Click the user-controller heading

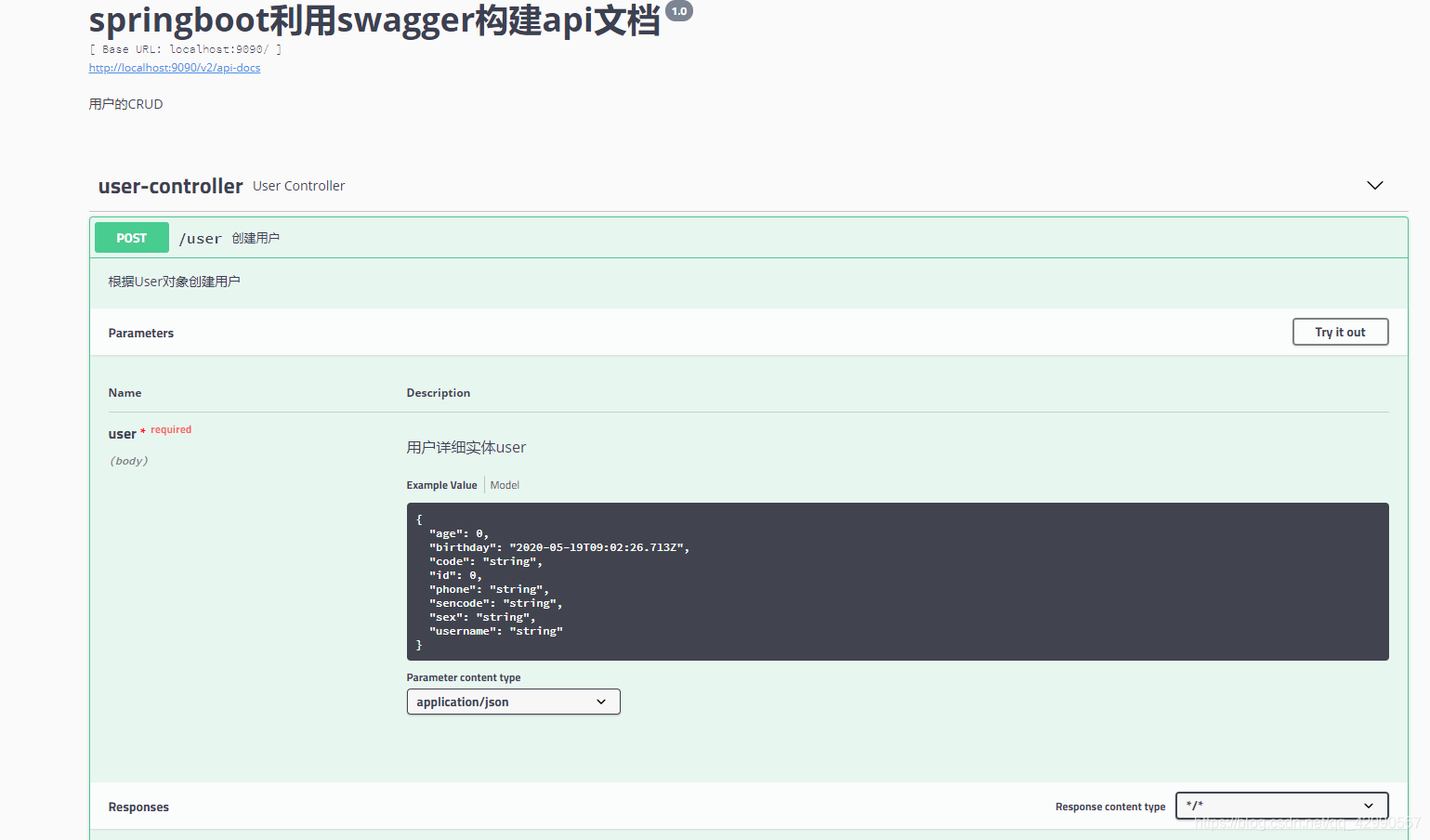[x=171, y=186]
